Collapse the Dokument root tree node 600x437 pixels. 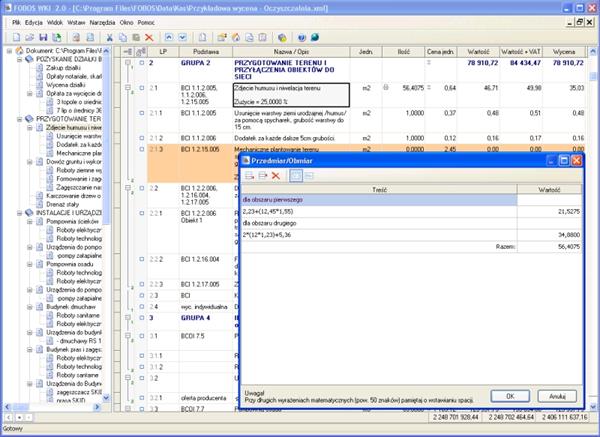[7, 50]
